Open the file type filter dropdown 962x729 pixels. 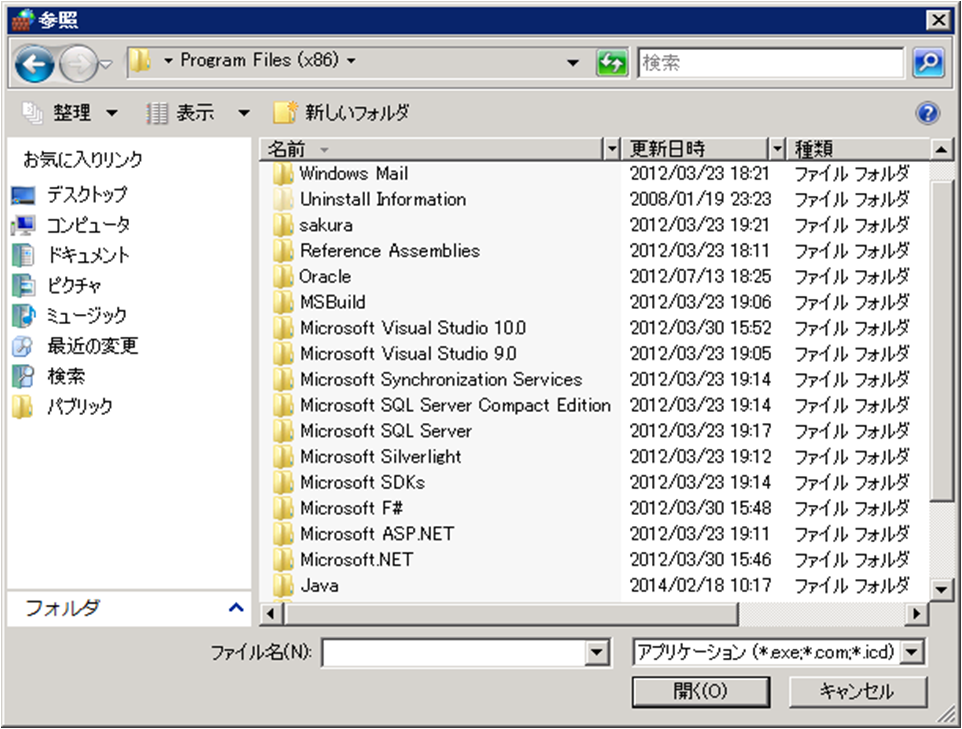pos(911,652)
